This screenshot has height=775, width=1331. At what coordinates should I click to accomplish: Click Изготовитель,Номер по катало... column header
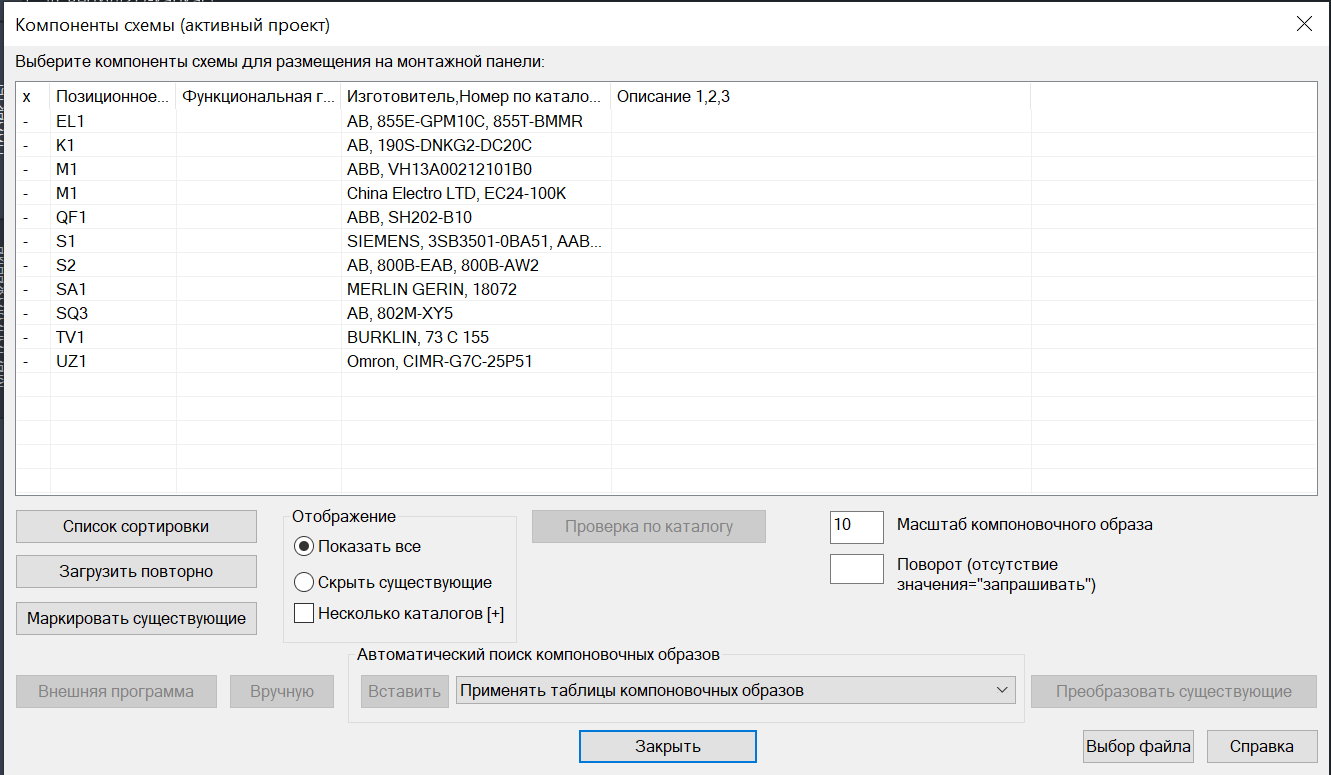tap(476, 97)
